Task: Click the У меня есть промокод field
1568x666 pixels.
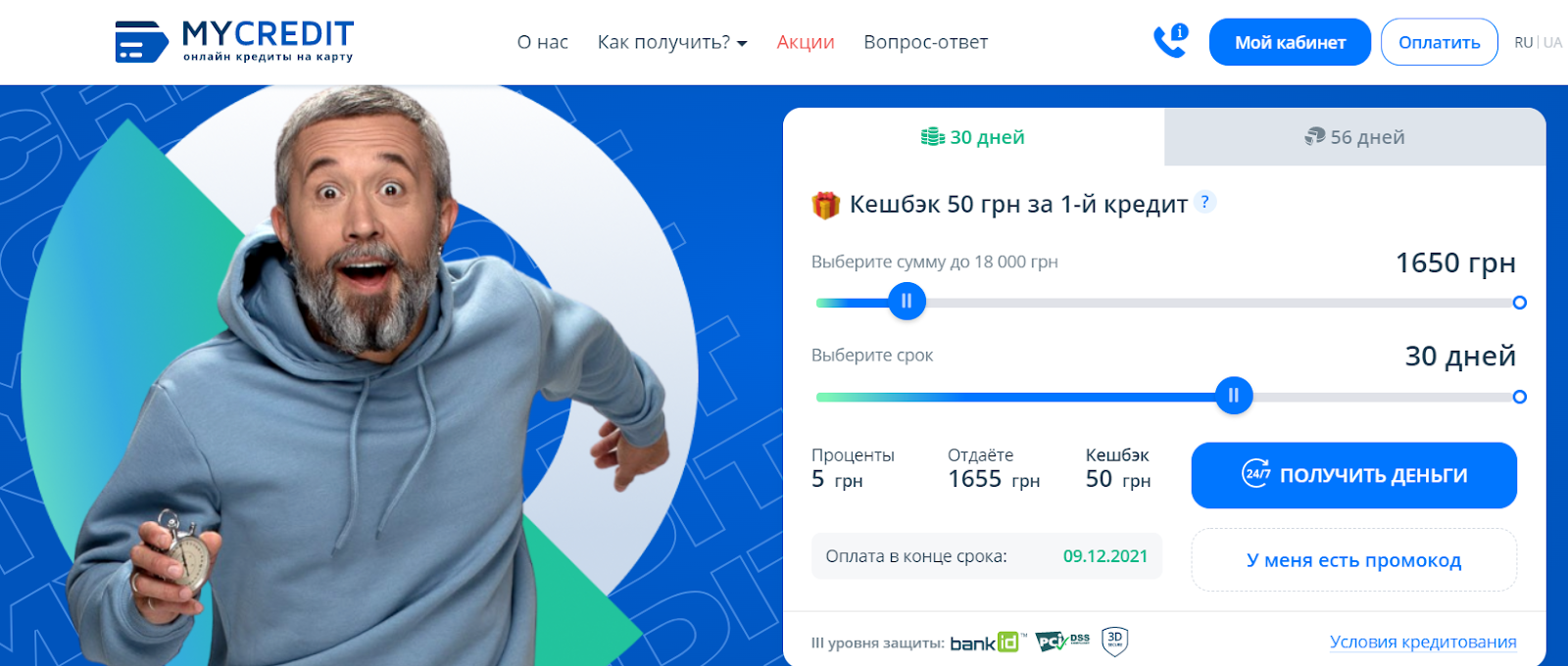Action: (1353, 560)
